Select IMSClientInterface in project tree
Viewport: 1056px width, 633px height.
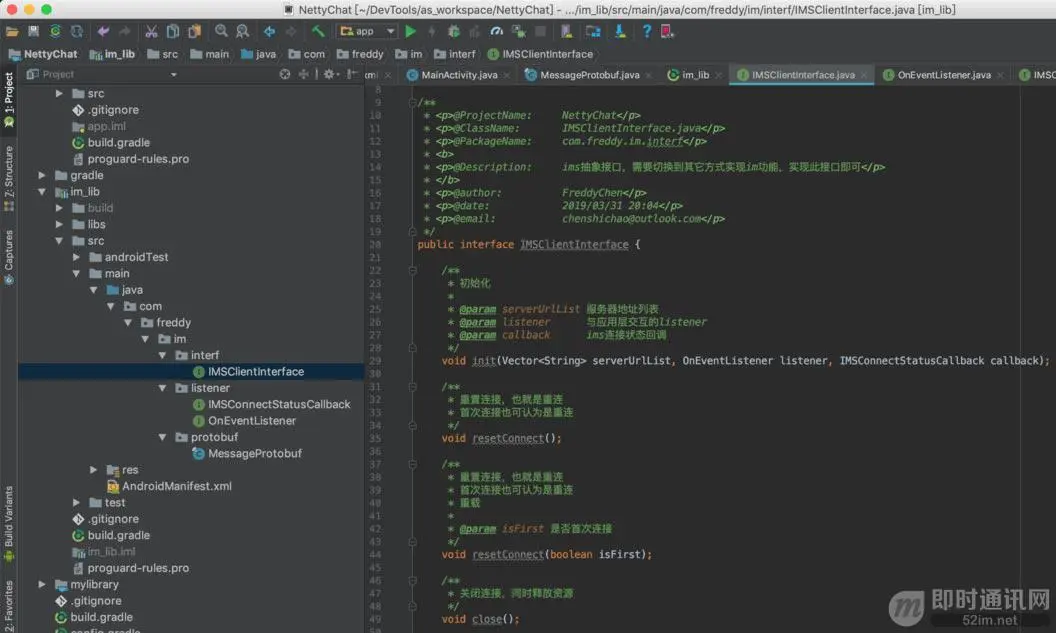click(191, 372)
